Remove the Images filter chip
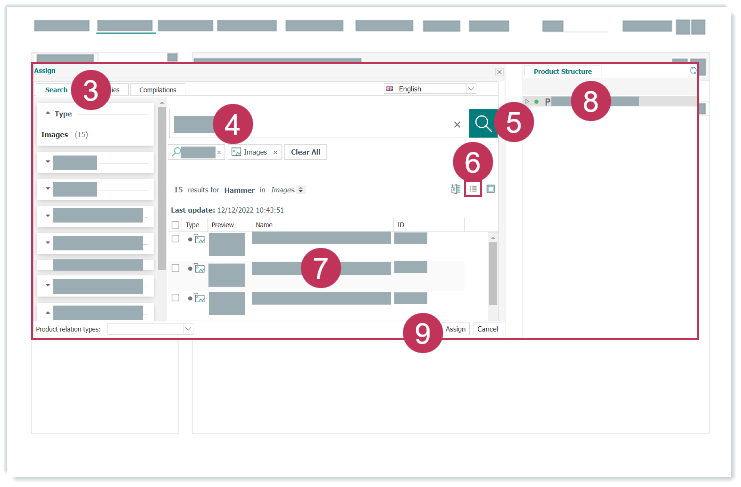Screen dimensions: 741x487 (275, 152)
